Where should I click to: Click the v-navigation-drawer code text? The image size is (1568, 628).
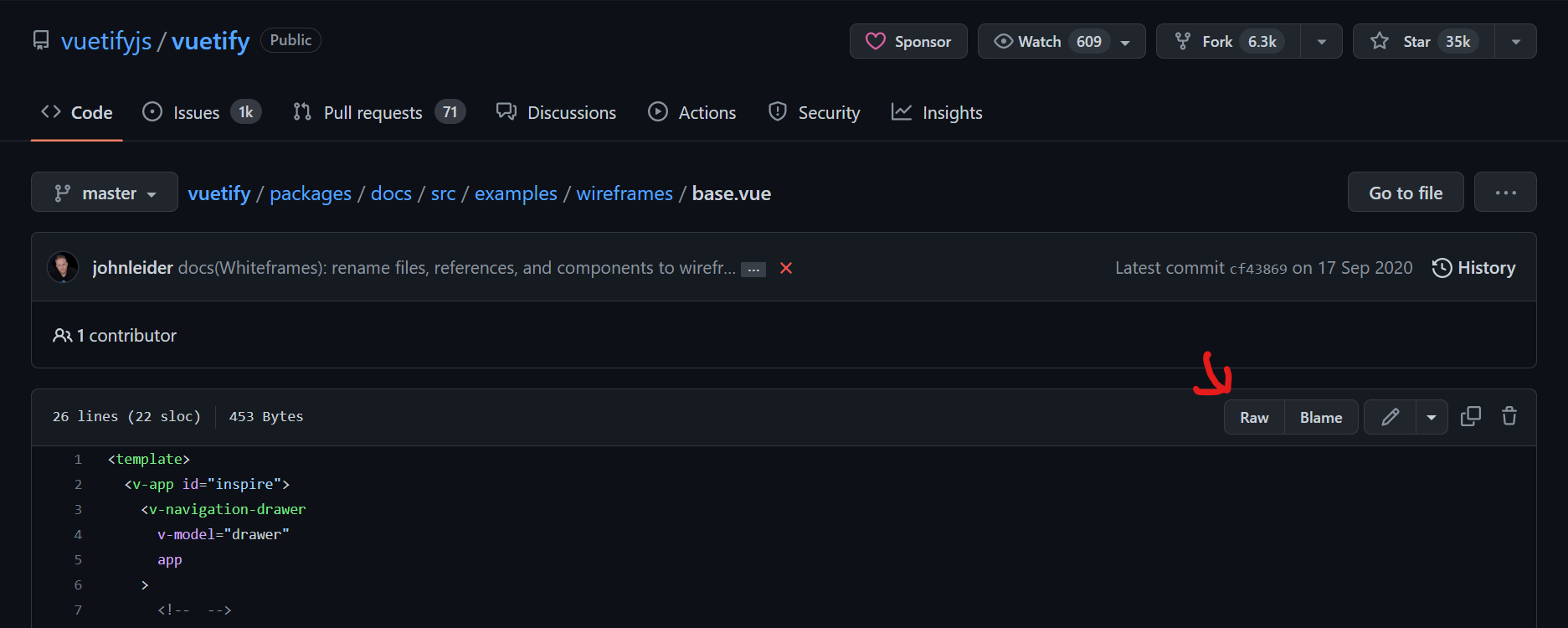click(x=227, y=509)
